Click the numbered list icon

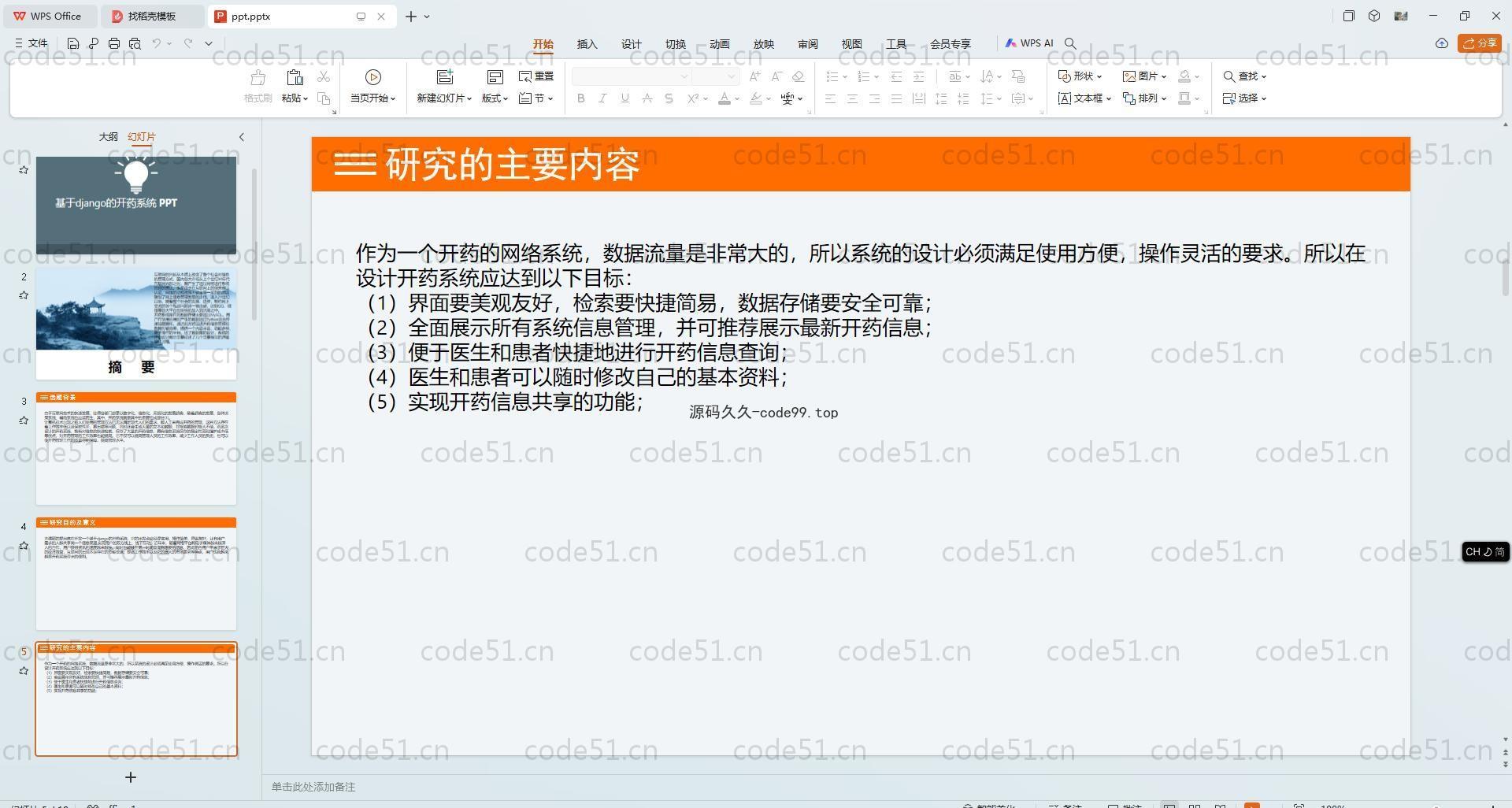(863, 76)
